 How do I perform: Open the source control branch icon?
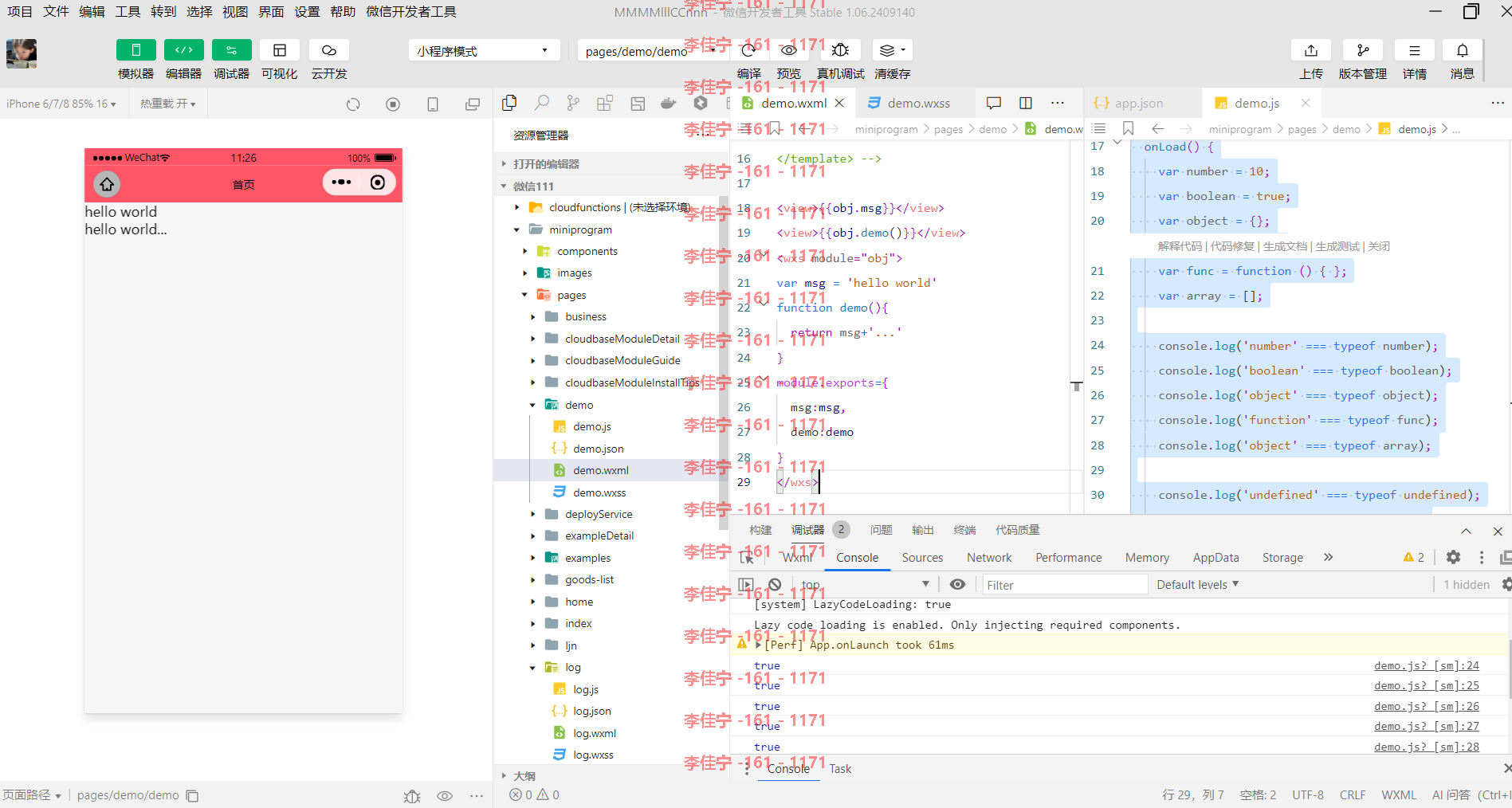pyautogui.click(x=573, y=103)
